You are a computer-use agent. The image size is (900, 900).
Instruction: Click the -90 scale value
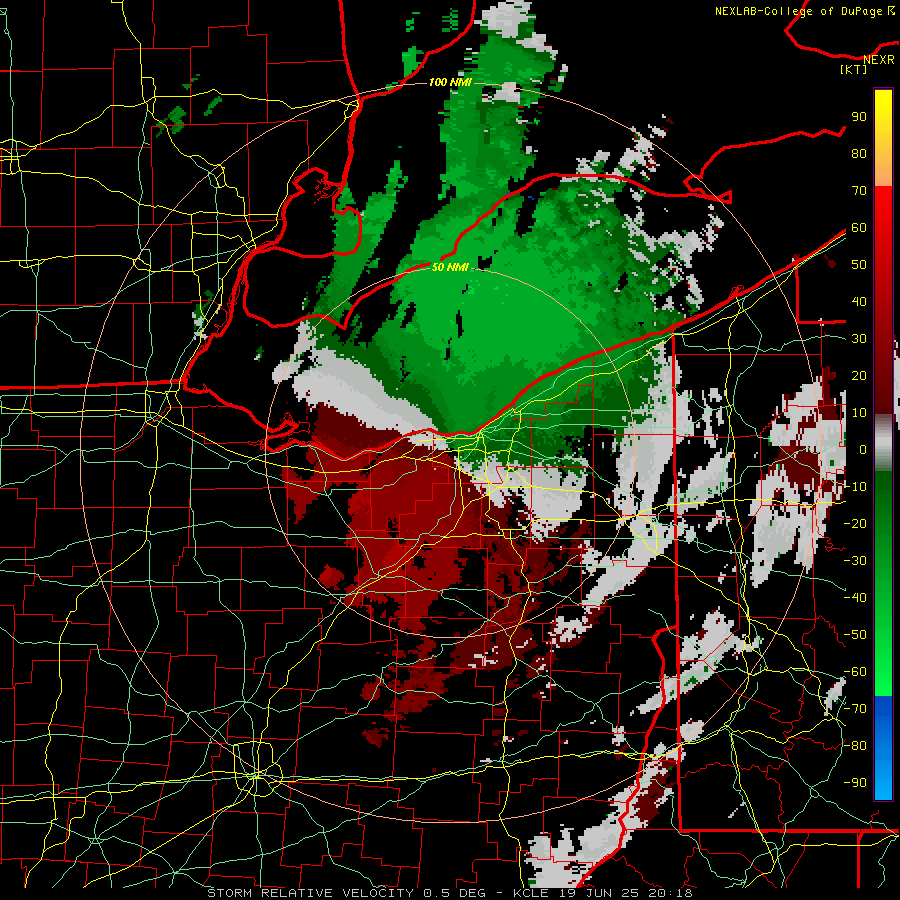pos(855,783)
